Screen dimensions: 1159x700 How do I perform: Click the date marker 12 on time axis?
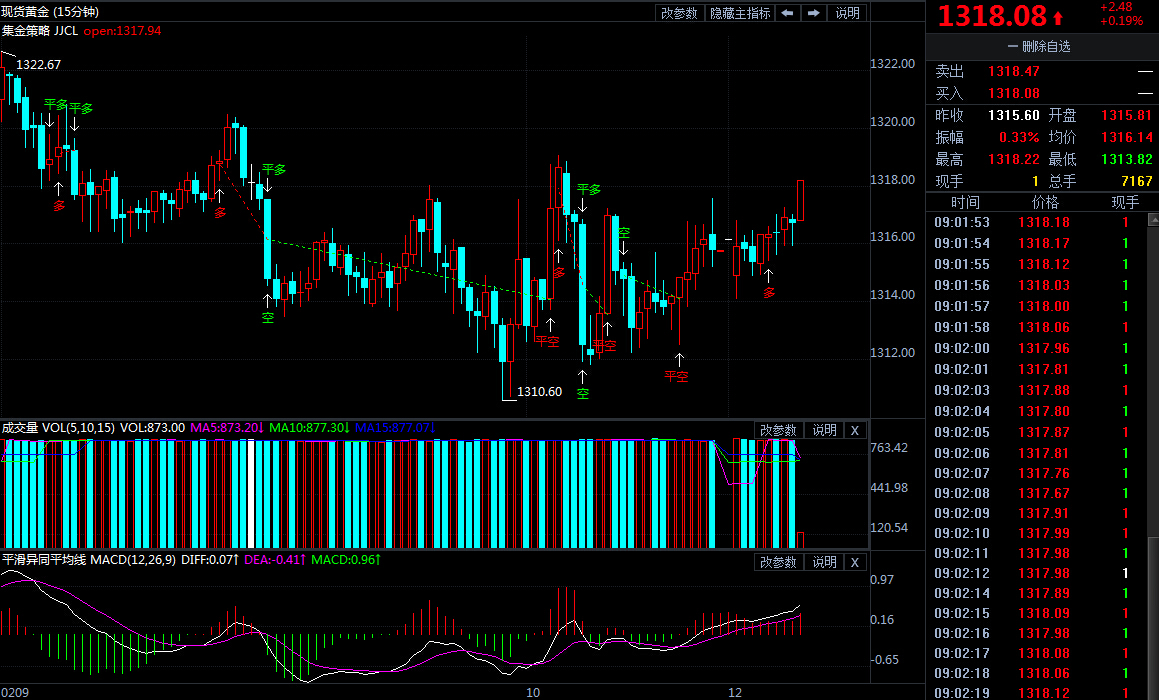[x=735, y=693]
